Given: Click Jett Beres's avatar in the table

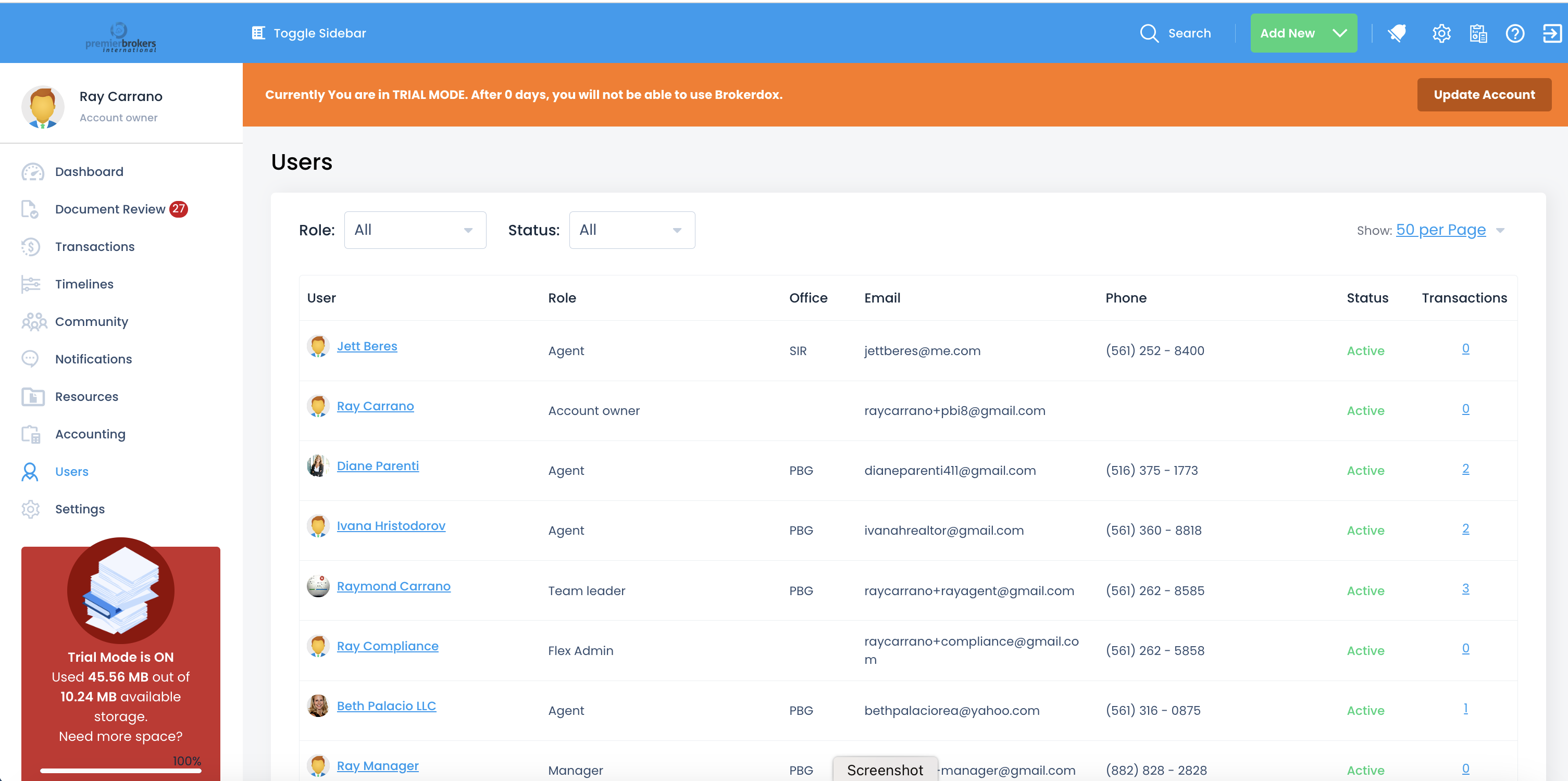Looking at the screenshot, I should click(318, 346).
